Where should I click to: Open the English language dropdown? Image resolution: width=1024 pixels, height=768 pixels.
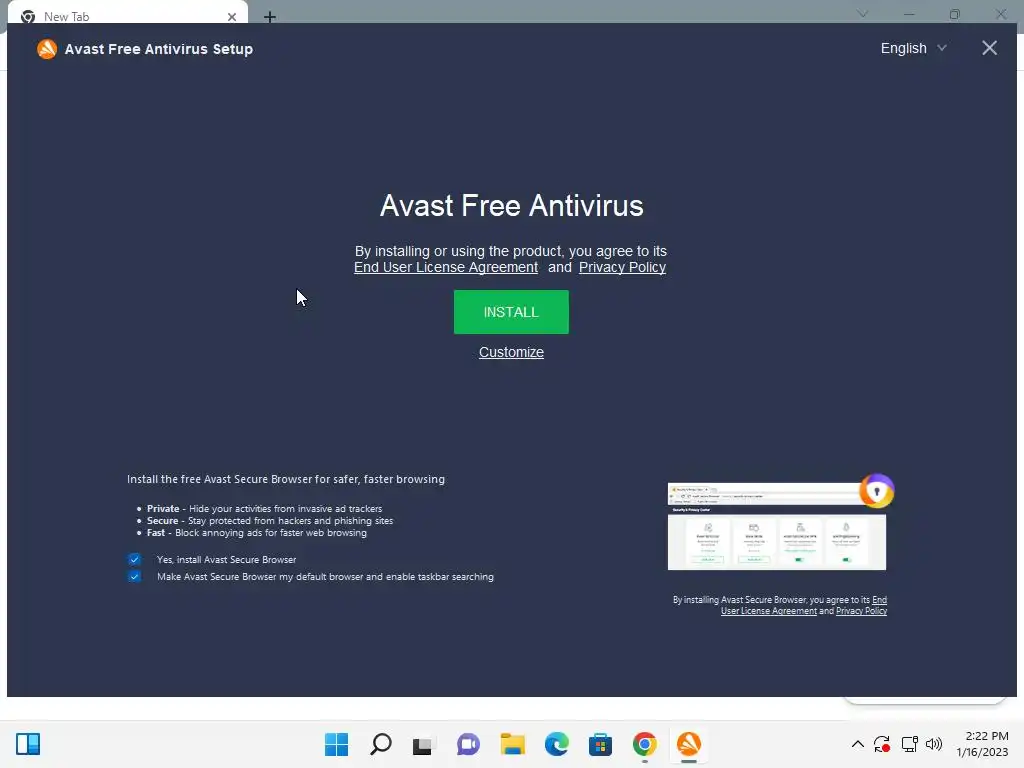(913, 48)
